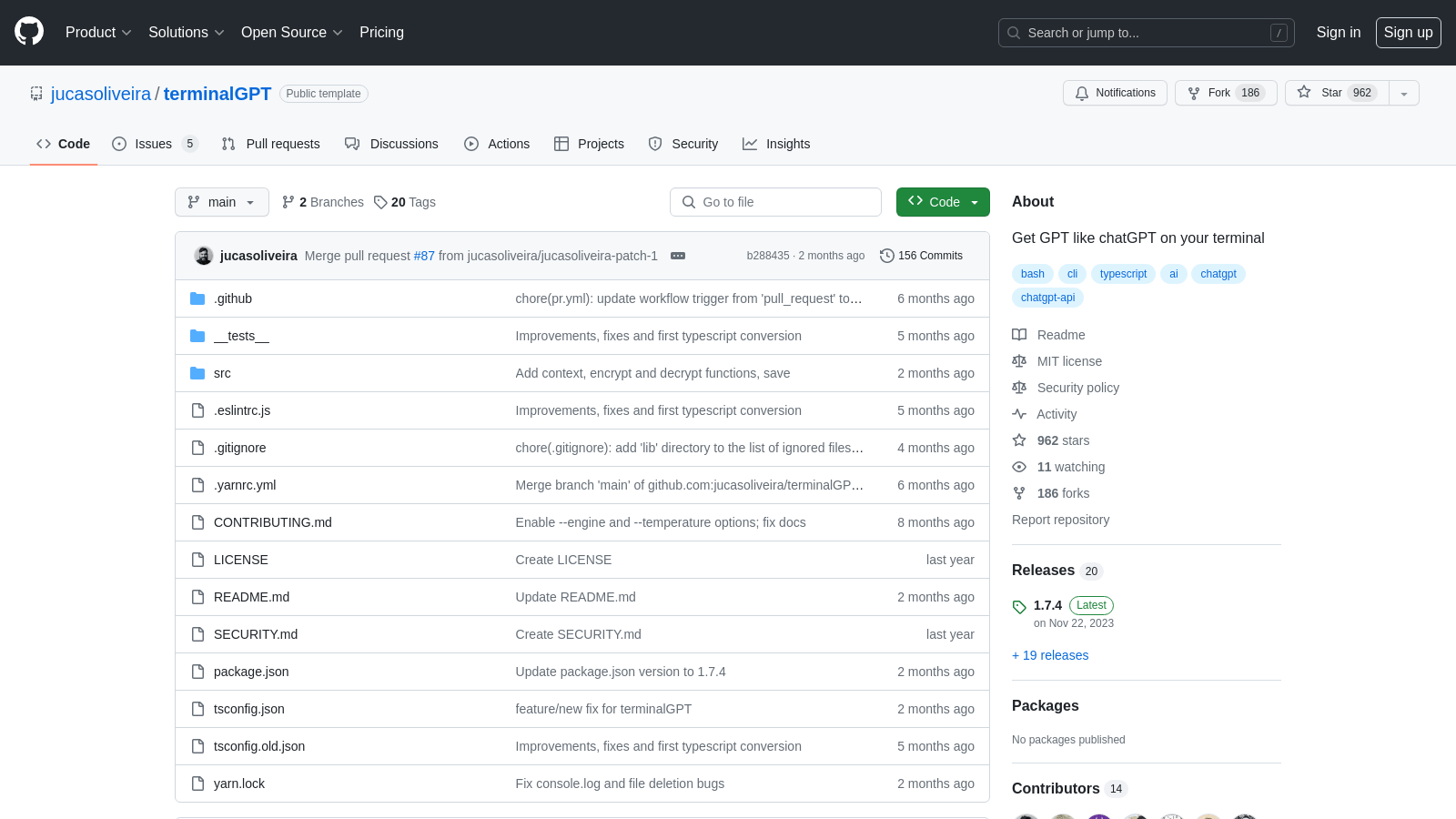Switch to the Discussions tab

[391, 144]
